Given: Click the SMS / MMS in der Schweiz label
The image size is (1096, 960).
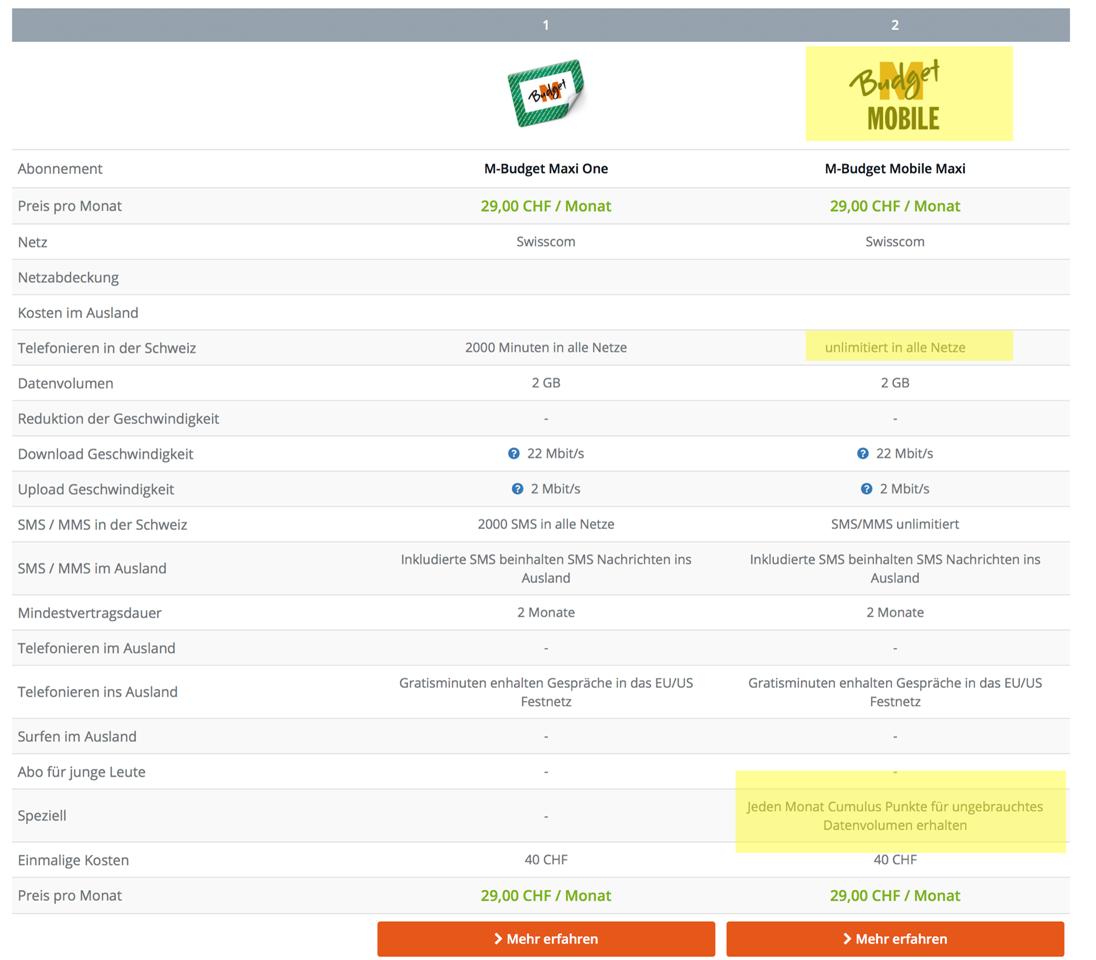Looking at the screenshot, I should (x=103, y=525).
